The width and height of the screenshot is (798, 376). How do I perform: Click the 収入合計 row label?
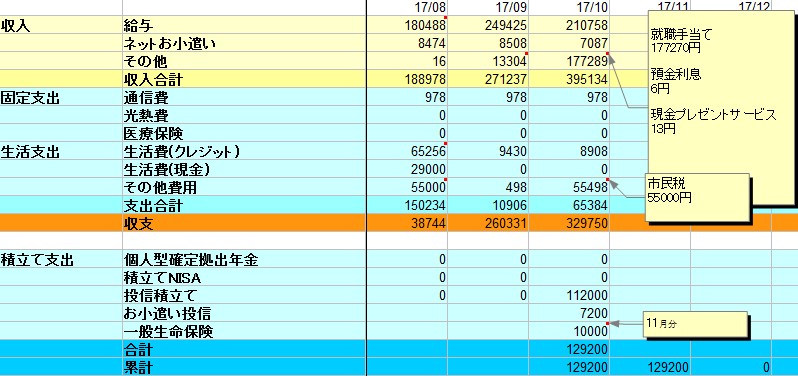point(244,79)
